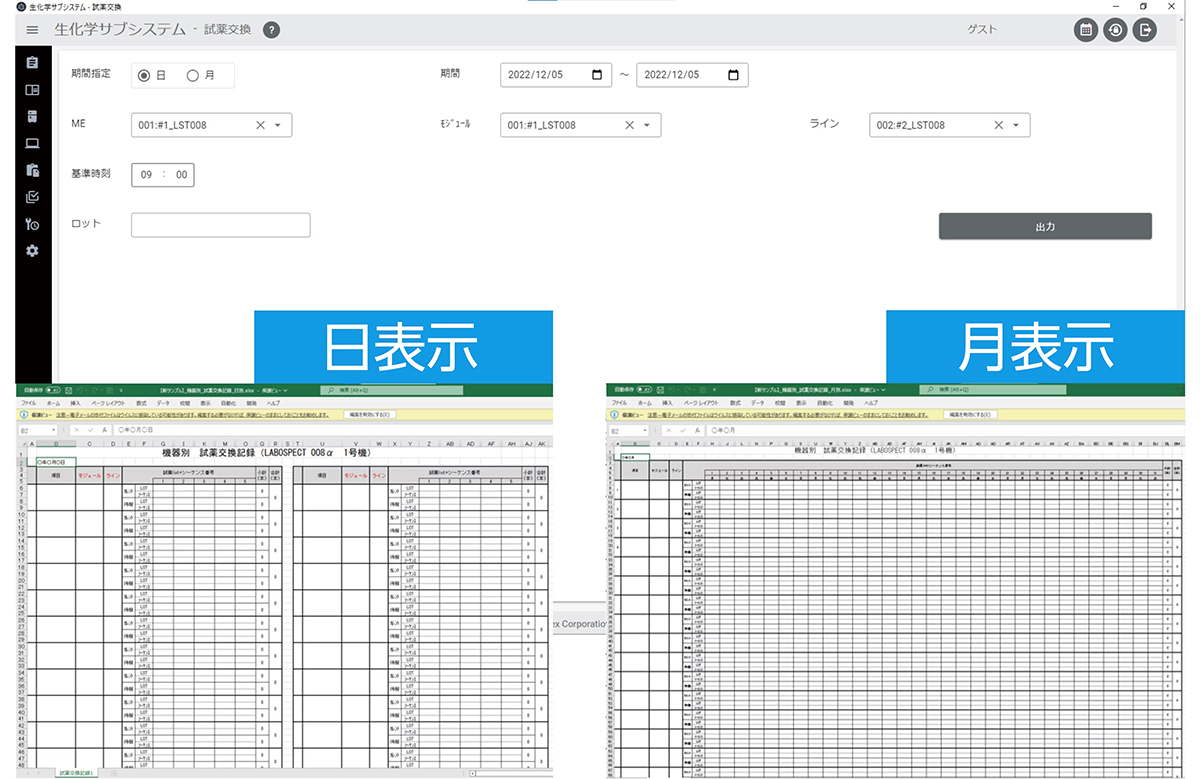The image size is (1200, 779).
Task: Select the 日 (day) radio button
Action: (145, 75)
